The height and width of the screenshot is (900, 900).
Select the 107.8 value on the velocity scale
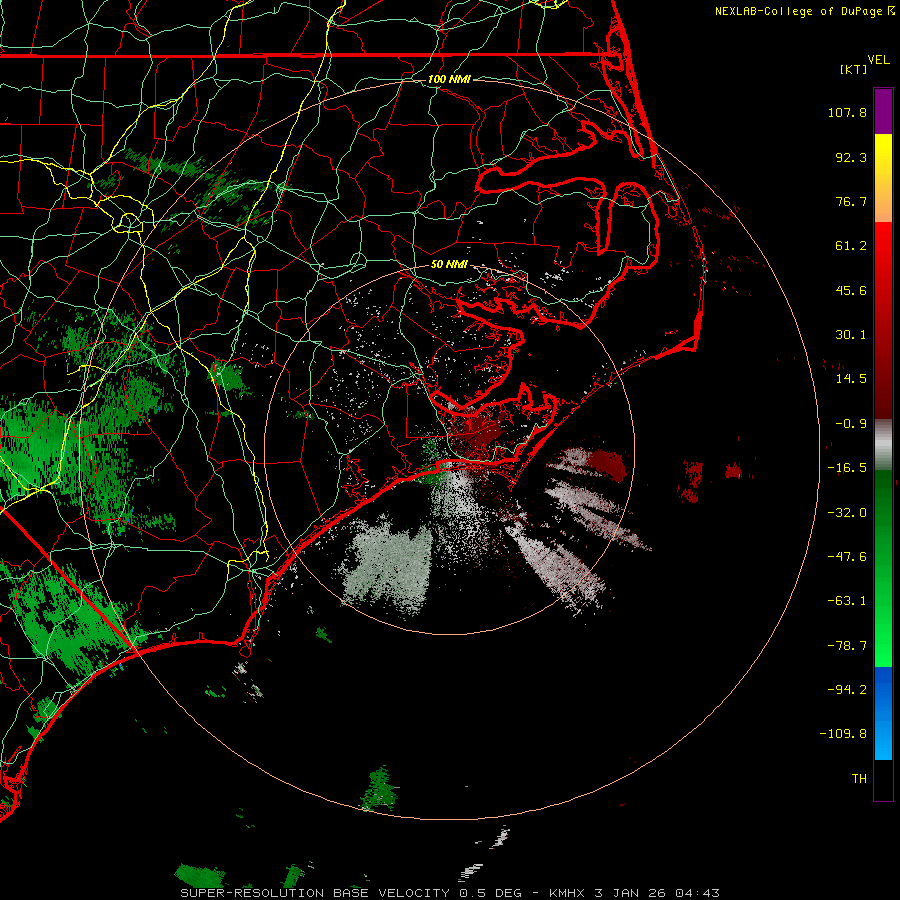(847, 112)
